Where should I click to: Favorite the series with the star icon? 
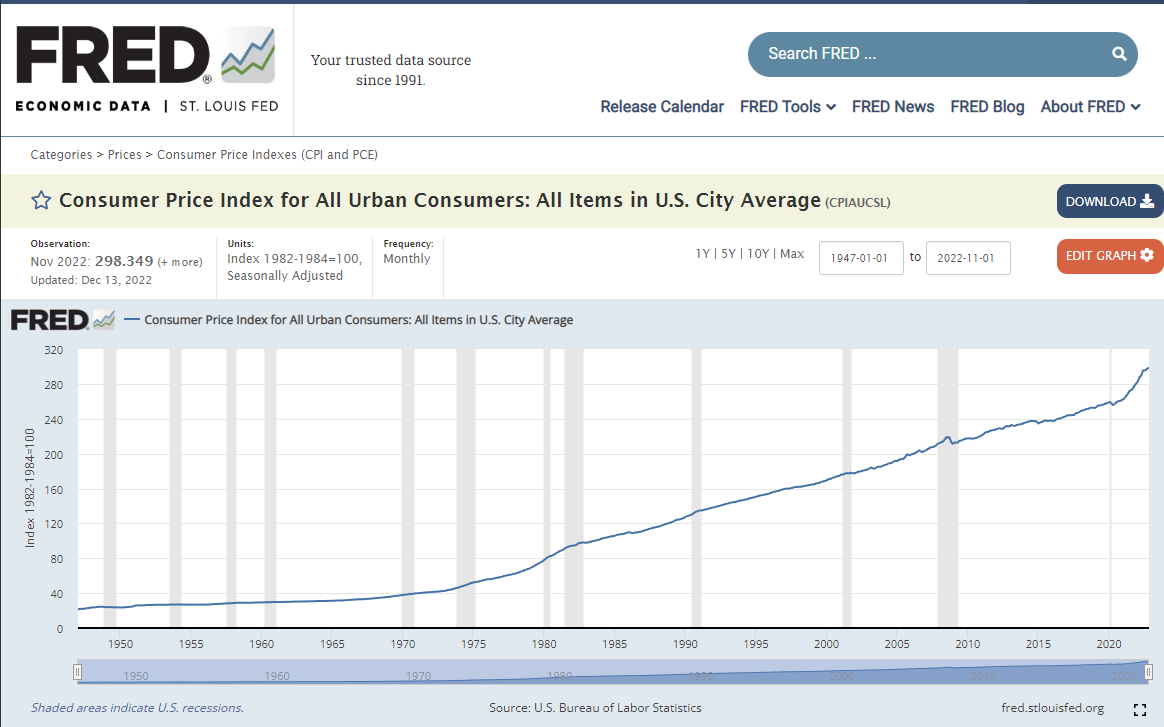click(41, 201)
